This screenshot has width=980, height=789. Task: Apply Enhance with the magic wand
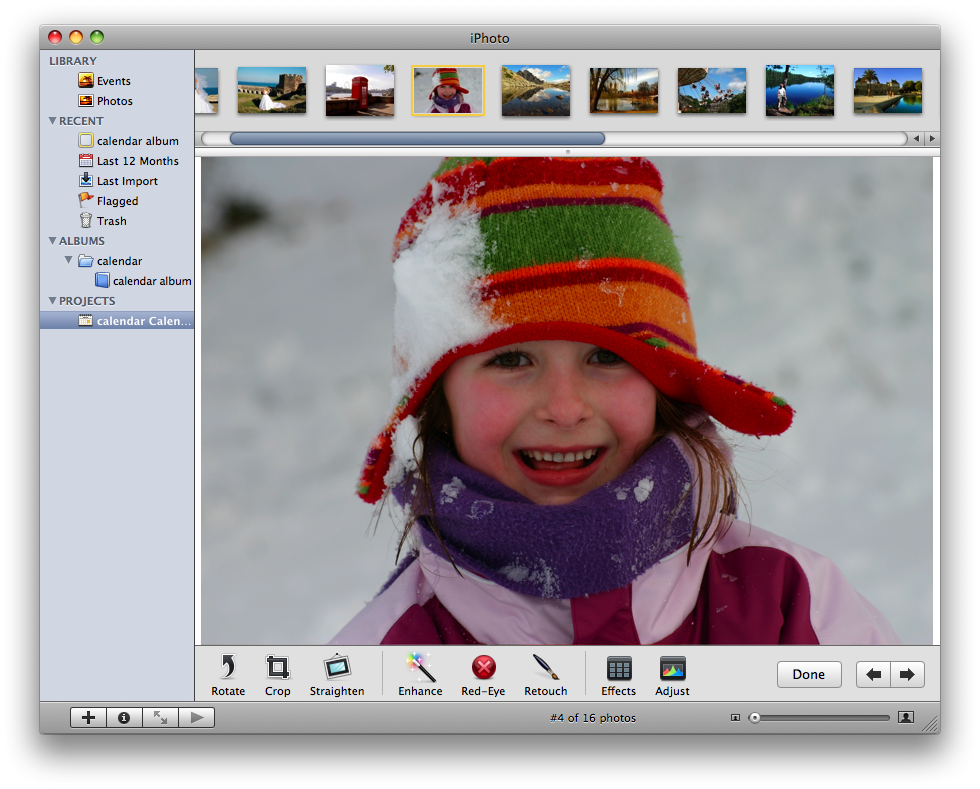(420, 674)
